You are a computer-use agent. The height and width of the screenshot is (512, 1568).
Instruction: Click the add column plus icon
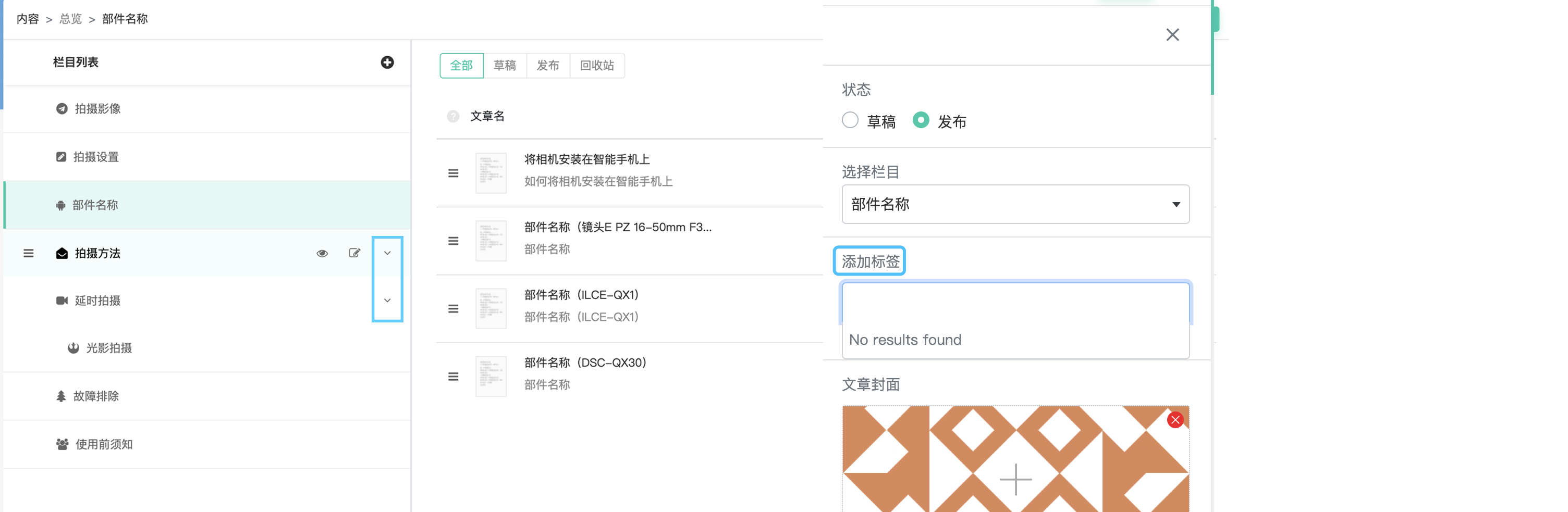388,63
